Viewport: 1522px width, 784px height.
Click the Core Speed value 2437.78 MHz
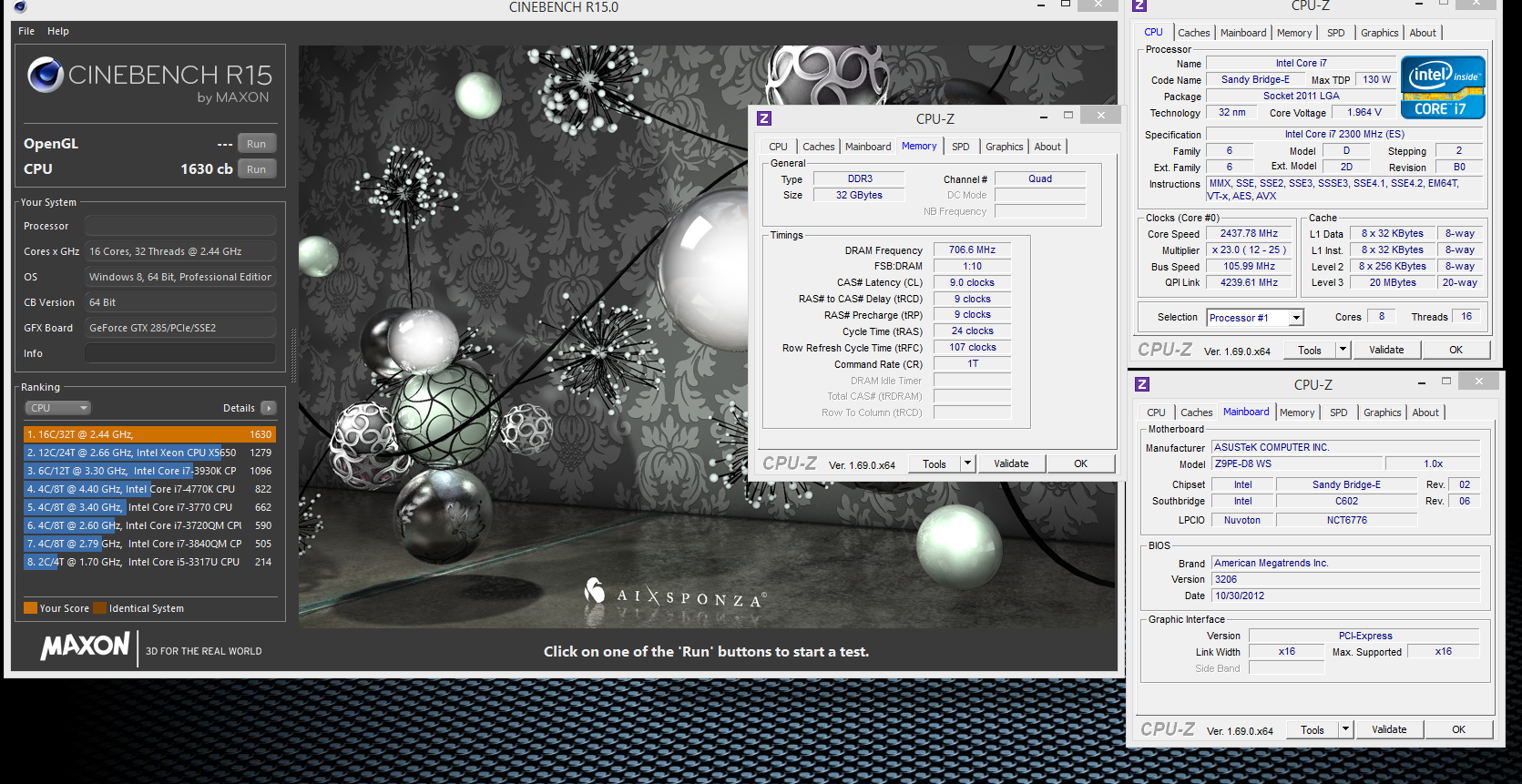[1250, 233]
